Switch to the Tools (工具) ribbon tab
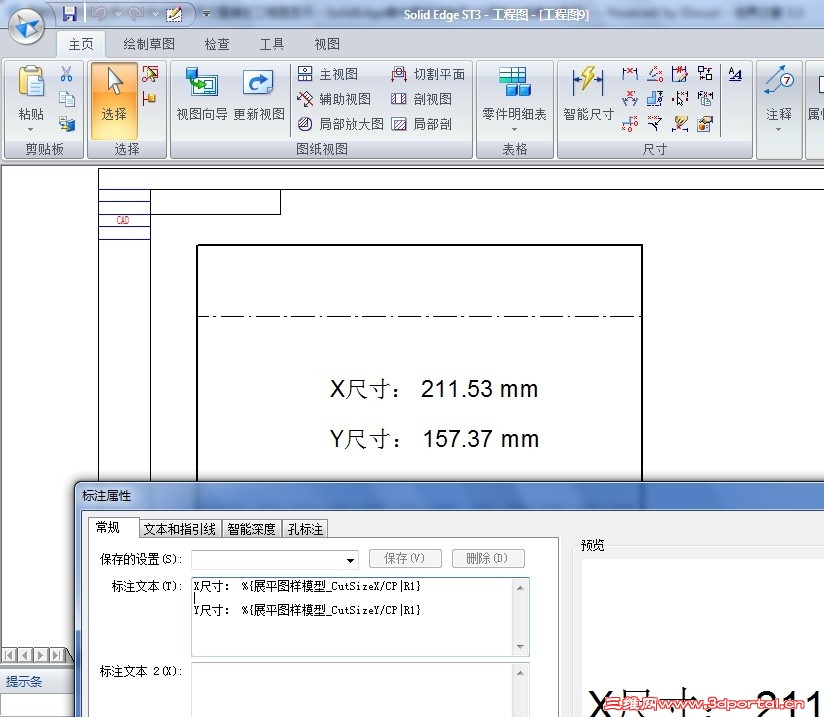 [272, 44]
